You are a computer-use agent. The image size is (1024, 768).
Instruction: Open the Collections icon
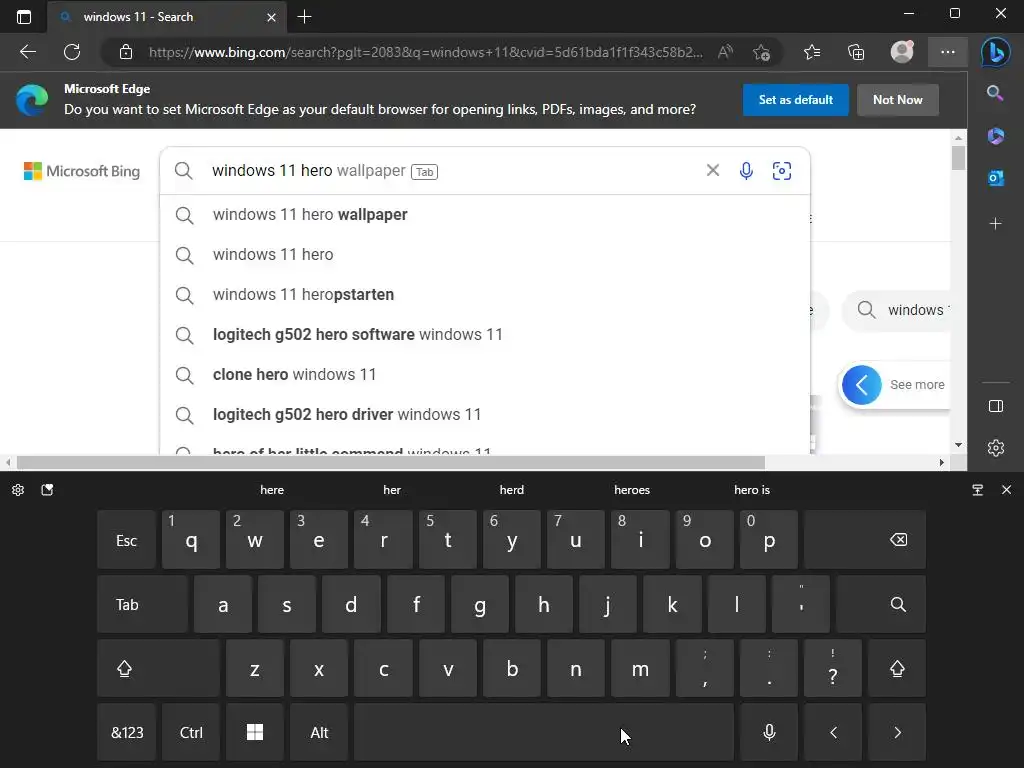tap(856, 52)
